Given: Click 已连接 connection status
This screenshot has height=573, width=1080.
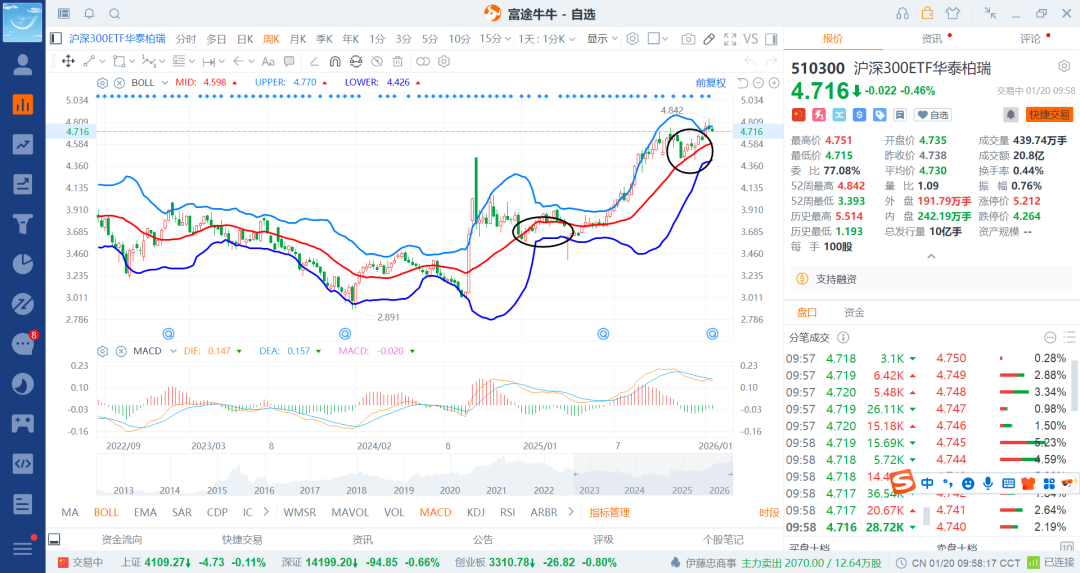Looking at the screenshot, I should pos(1050,563).
